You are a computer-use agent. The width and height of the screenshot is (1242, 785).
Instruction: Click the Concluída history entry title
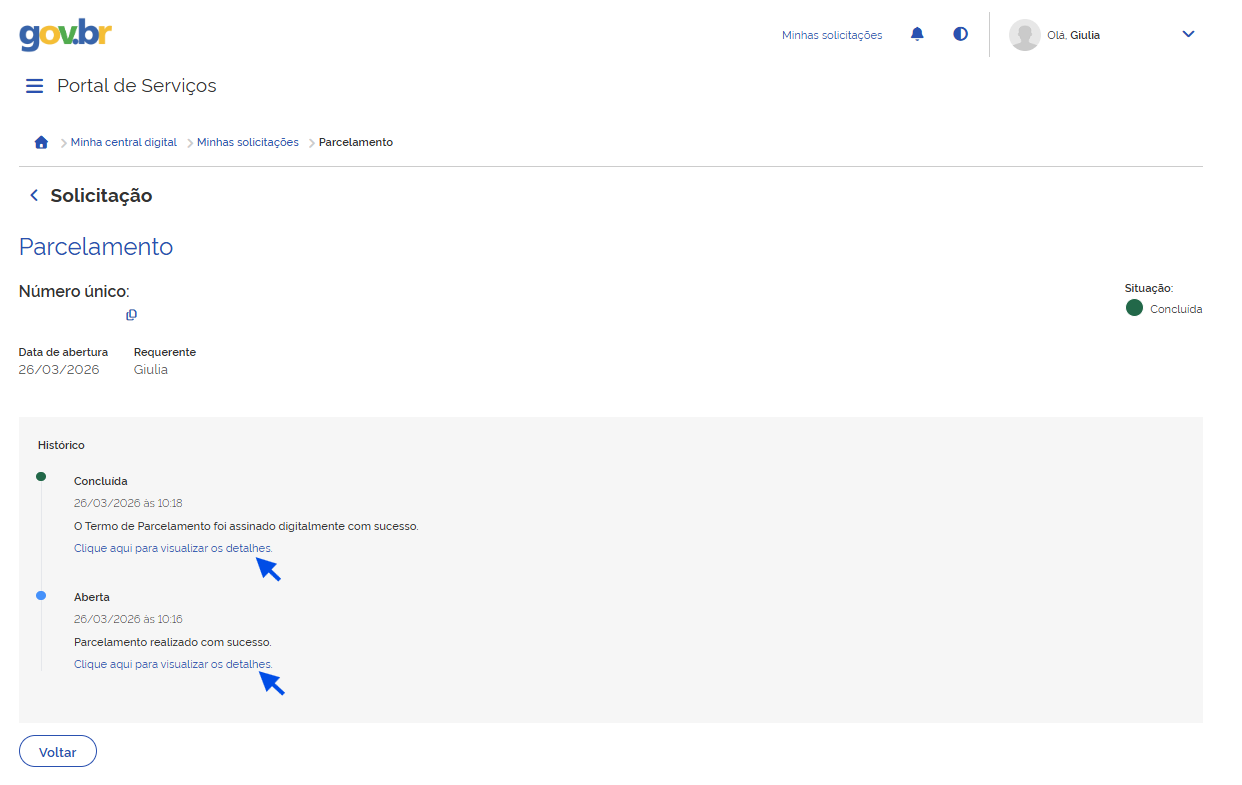pos(101,481)
